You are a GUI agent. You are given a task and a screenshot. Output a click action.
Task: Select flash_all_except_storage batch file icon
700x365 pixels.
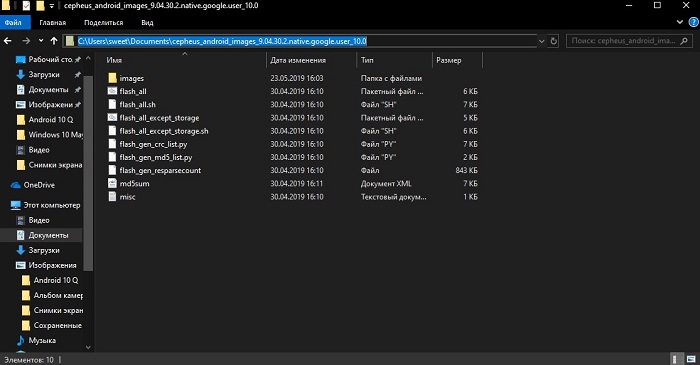[x=112, y=118]
